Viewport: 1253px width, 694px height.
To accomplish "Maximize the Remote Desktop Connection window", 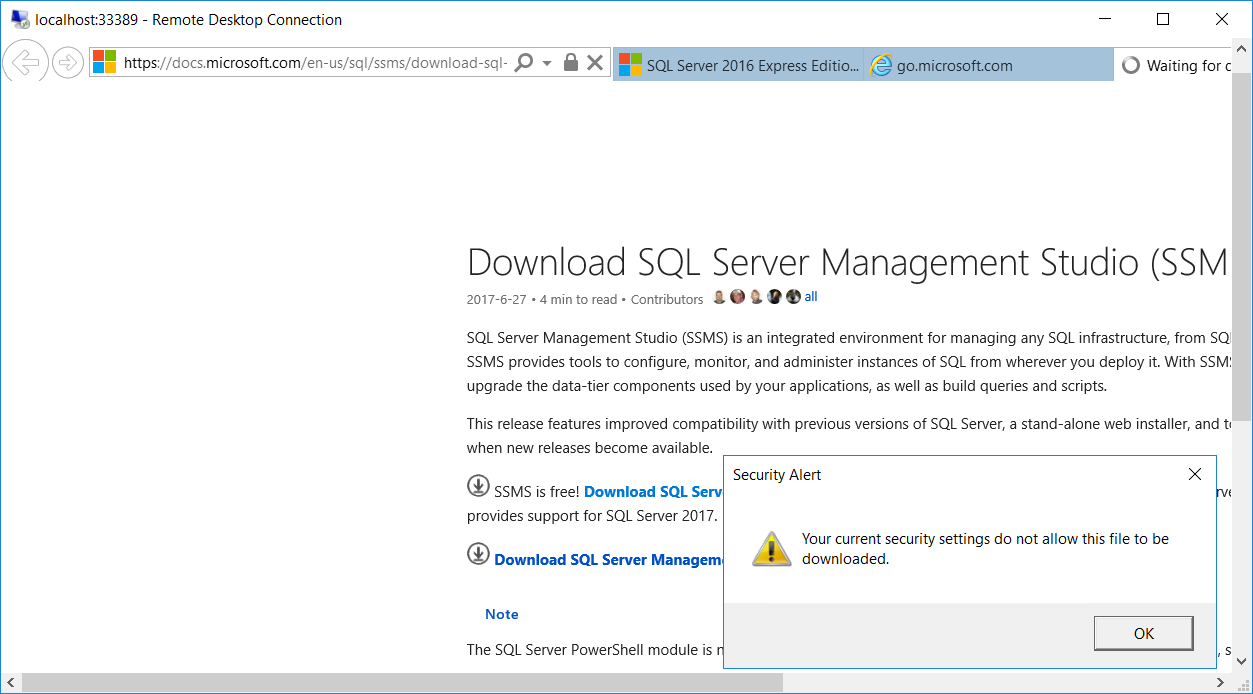I will (1163, 19).
